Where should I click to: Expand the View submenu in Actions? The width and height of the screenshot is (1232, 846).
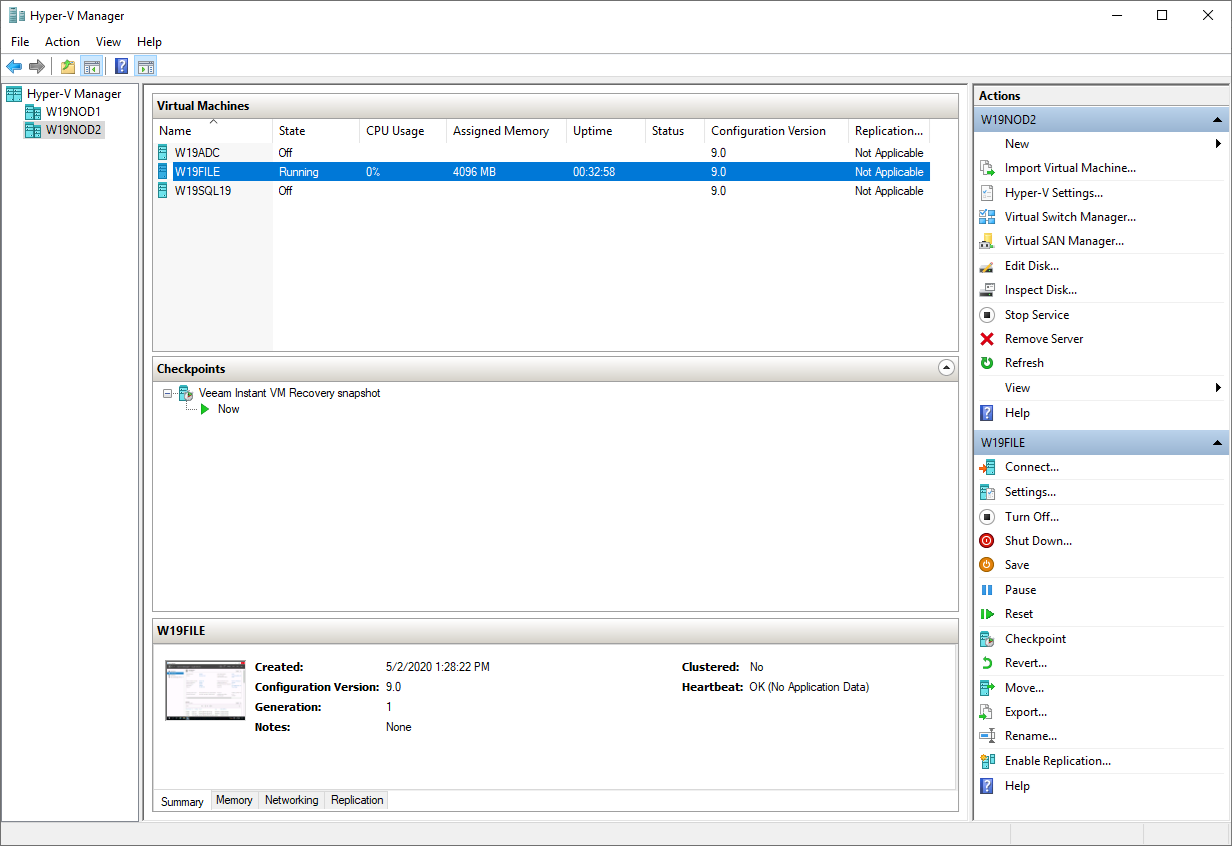(1218, 388)
